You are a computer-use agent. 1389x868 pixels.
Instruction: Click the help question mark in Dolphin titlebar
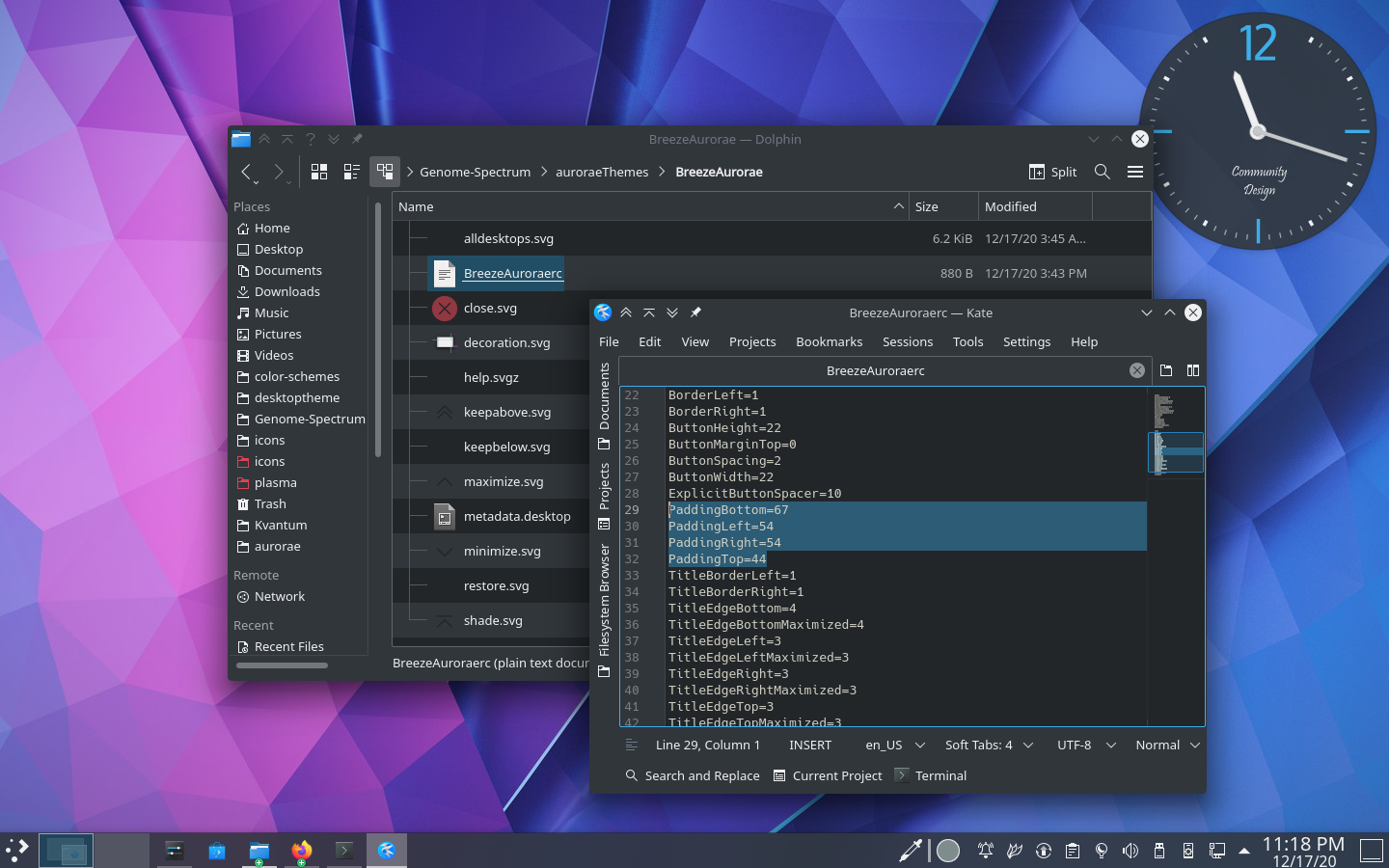311,139
